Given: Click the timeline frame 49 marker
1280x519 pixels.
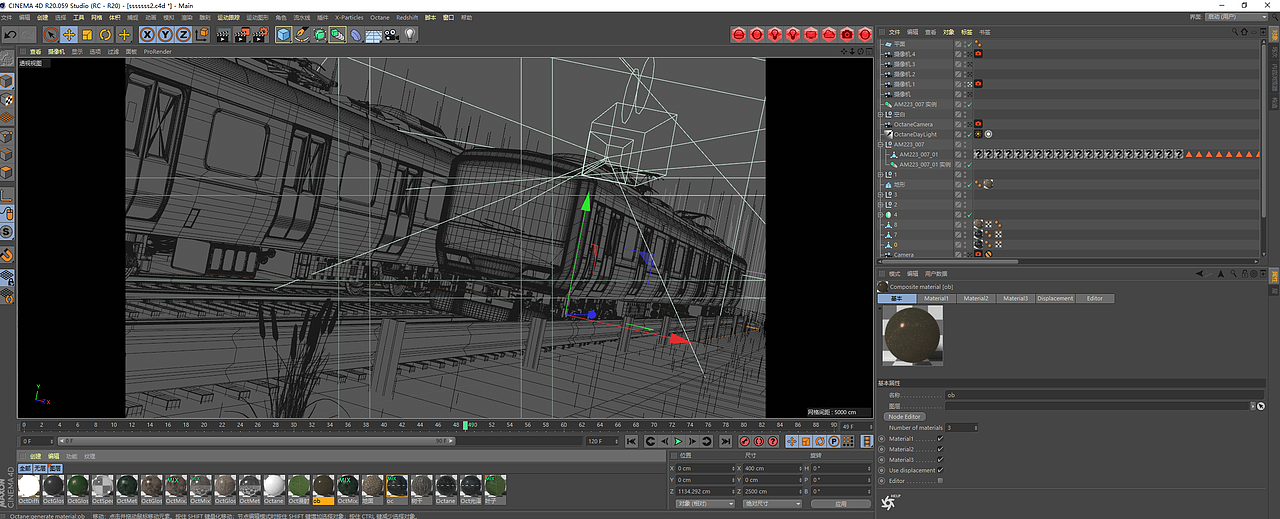Looking at the screenshot, I should coord(466,426).
